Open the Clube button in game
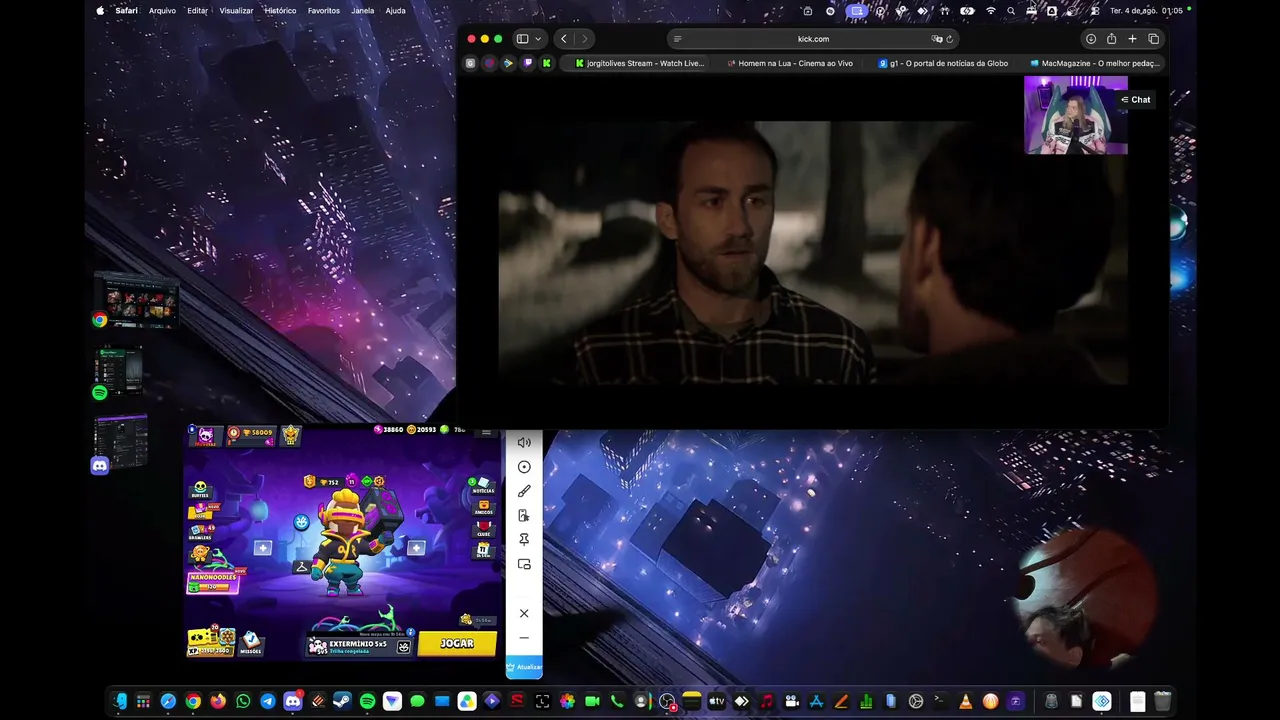The image size is (1280, 720). (x=484, y=528)
